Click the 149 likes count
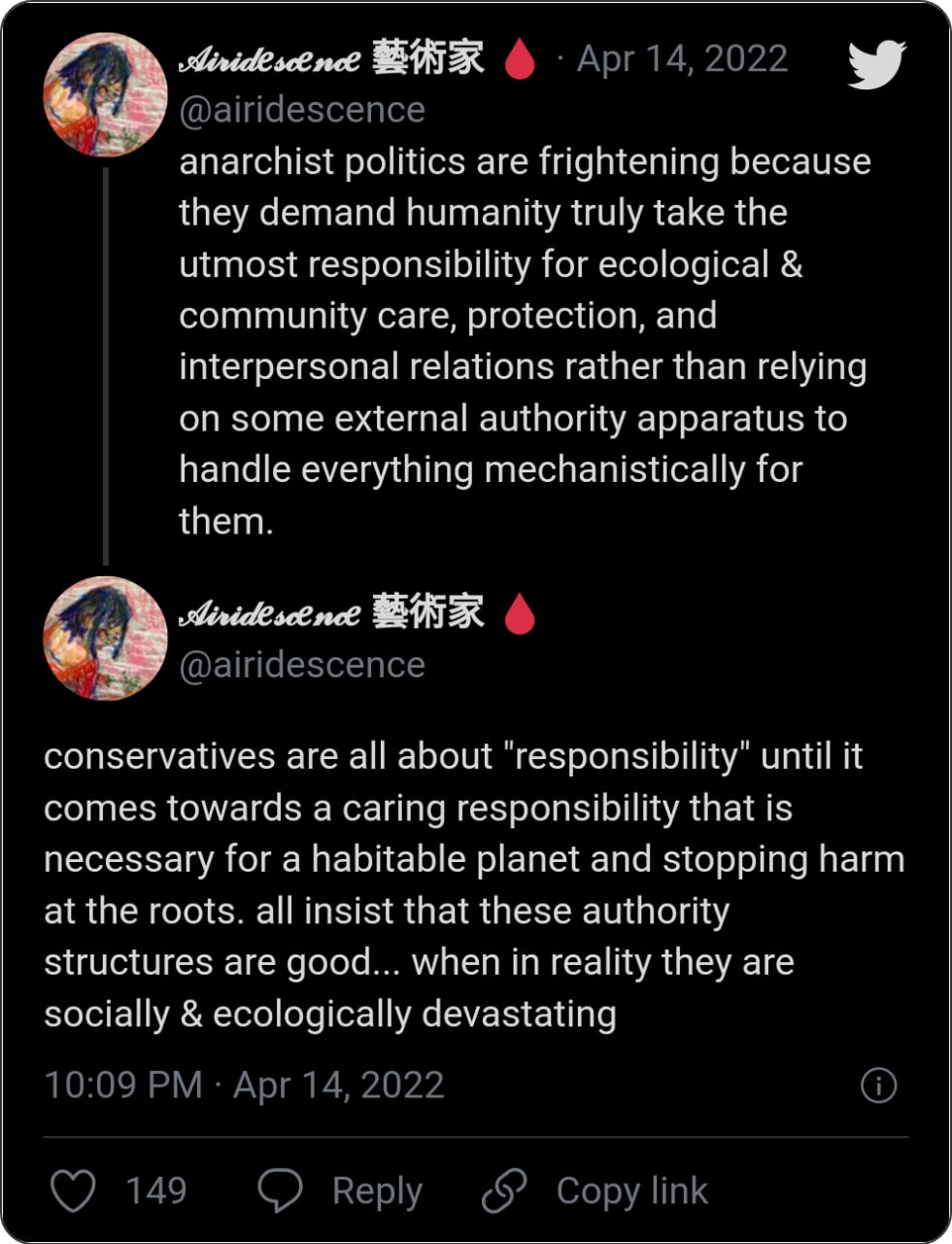The height and width of the screenshot is (1244, 952). 155,1191
